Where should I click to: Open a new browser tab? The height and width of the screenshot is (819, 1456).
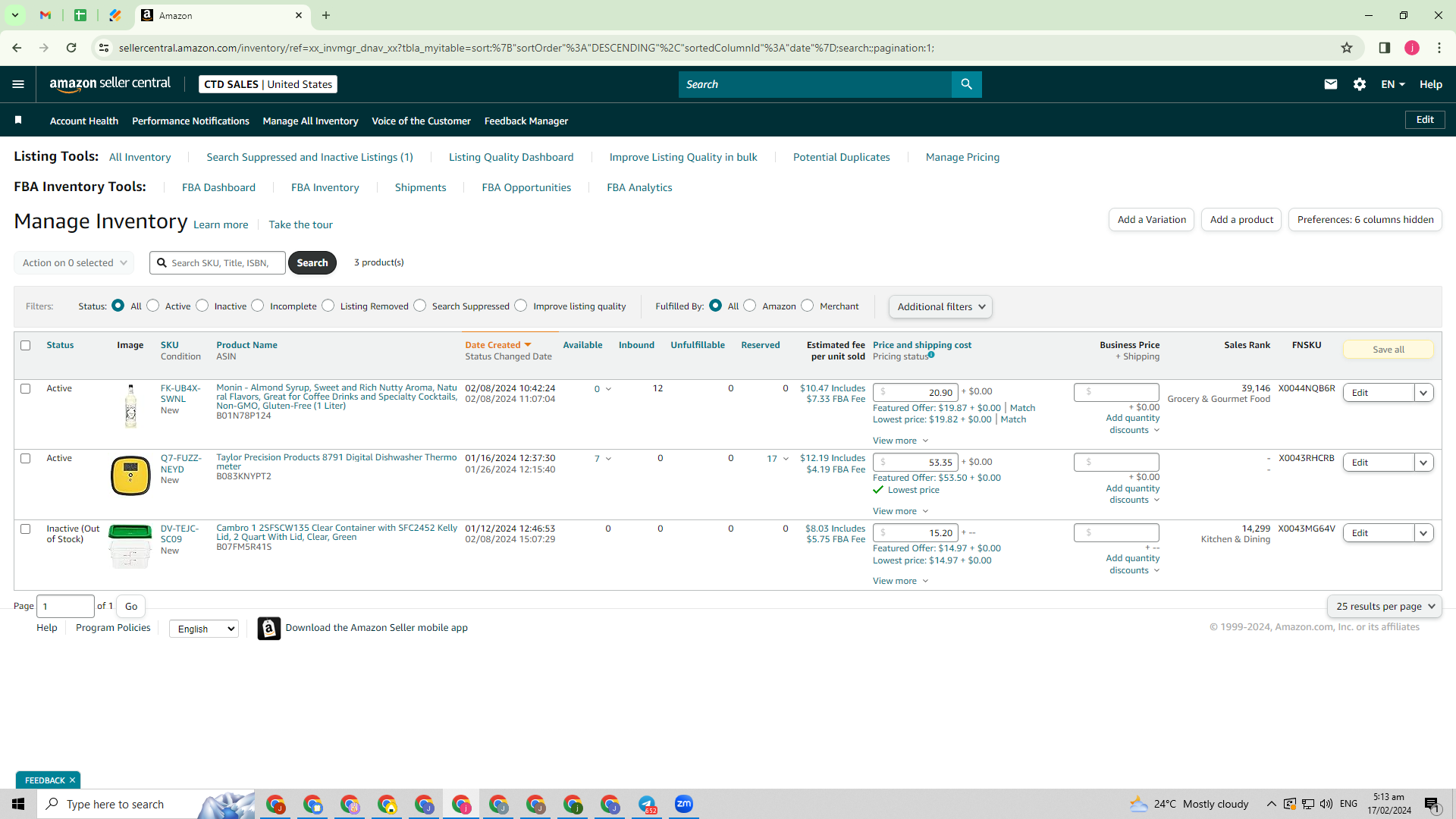tap(326, 15)
